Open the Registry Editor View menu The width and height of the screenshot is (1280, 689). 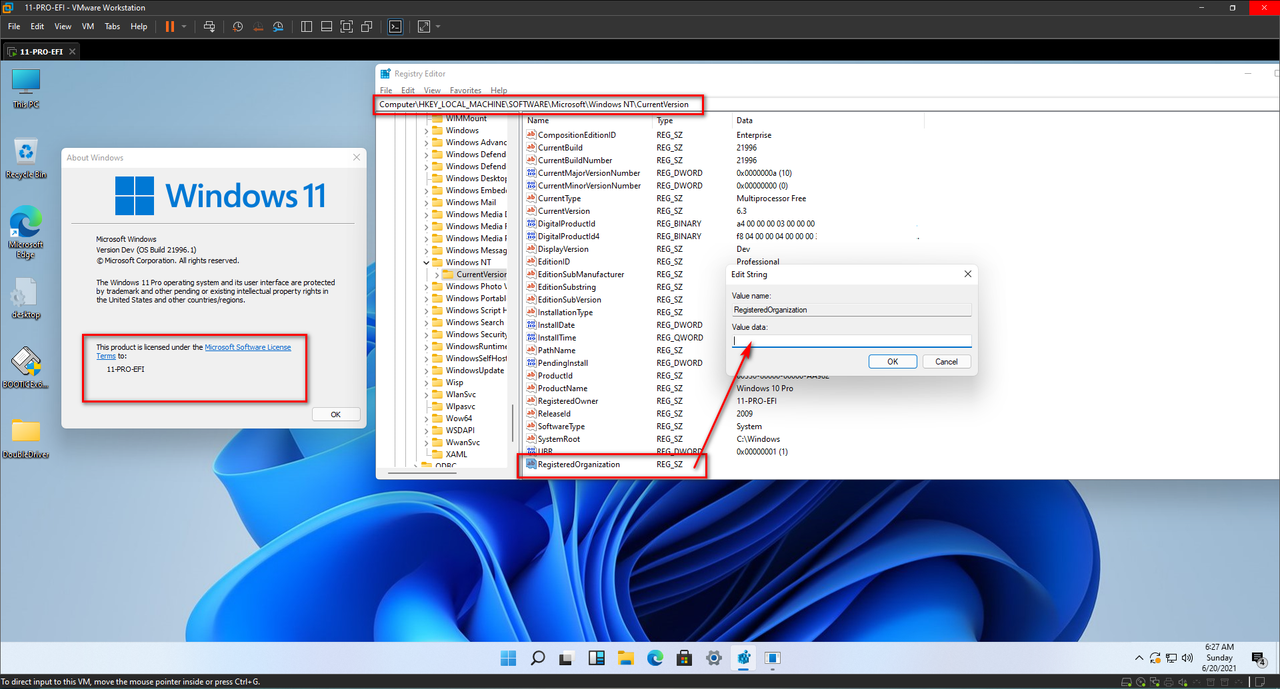[432, 90]
